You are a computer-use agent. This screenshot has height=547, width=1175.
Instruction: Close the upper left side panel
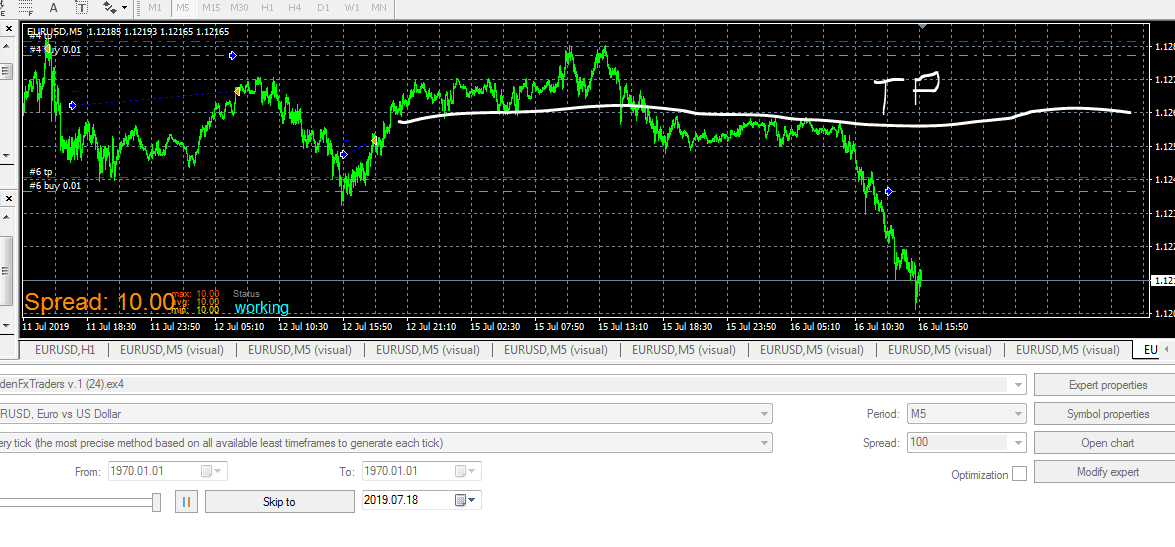pyautogui.click(x=9, y=28)
